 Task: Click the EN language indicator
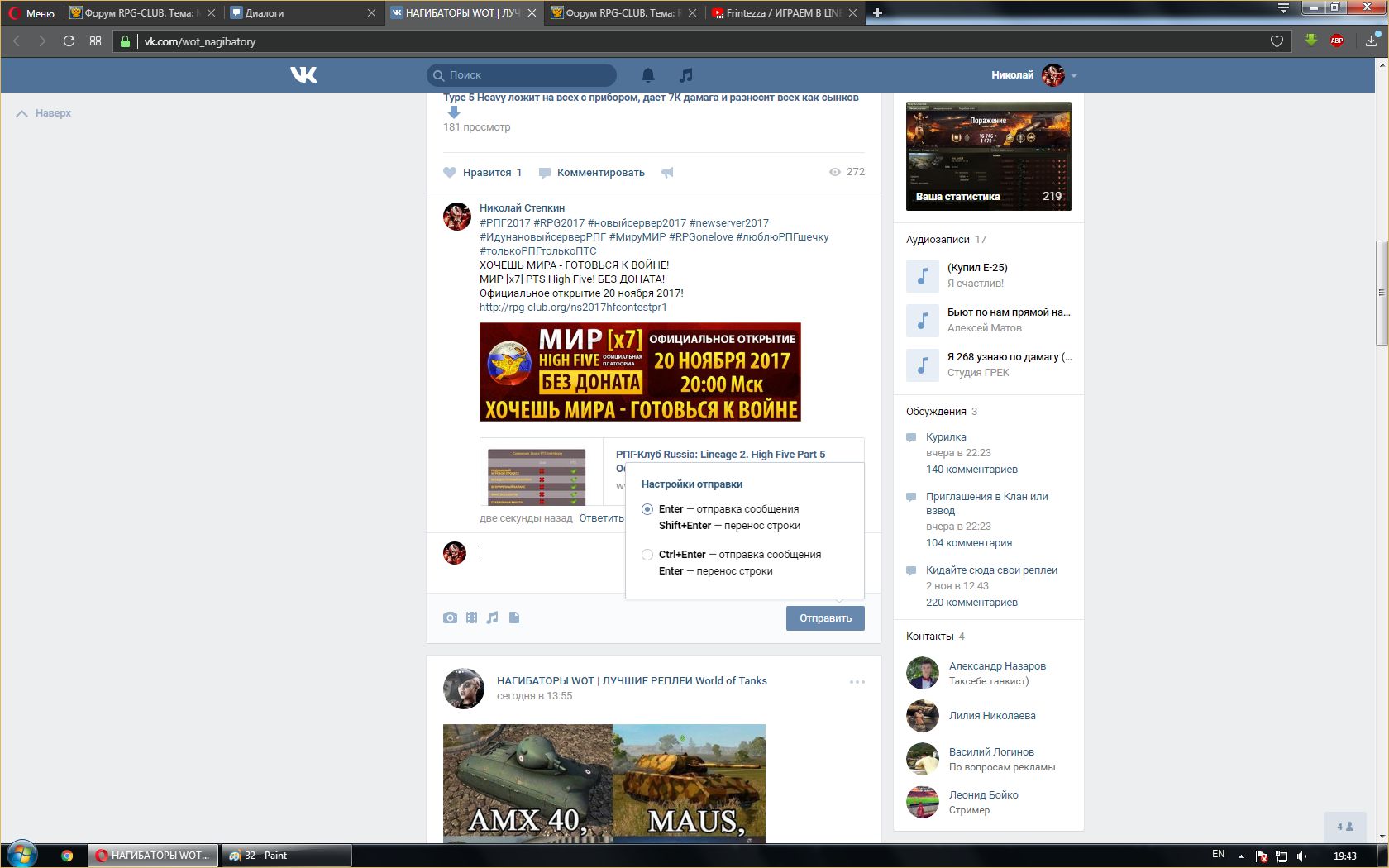tap(1218, 854)
